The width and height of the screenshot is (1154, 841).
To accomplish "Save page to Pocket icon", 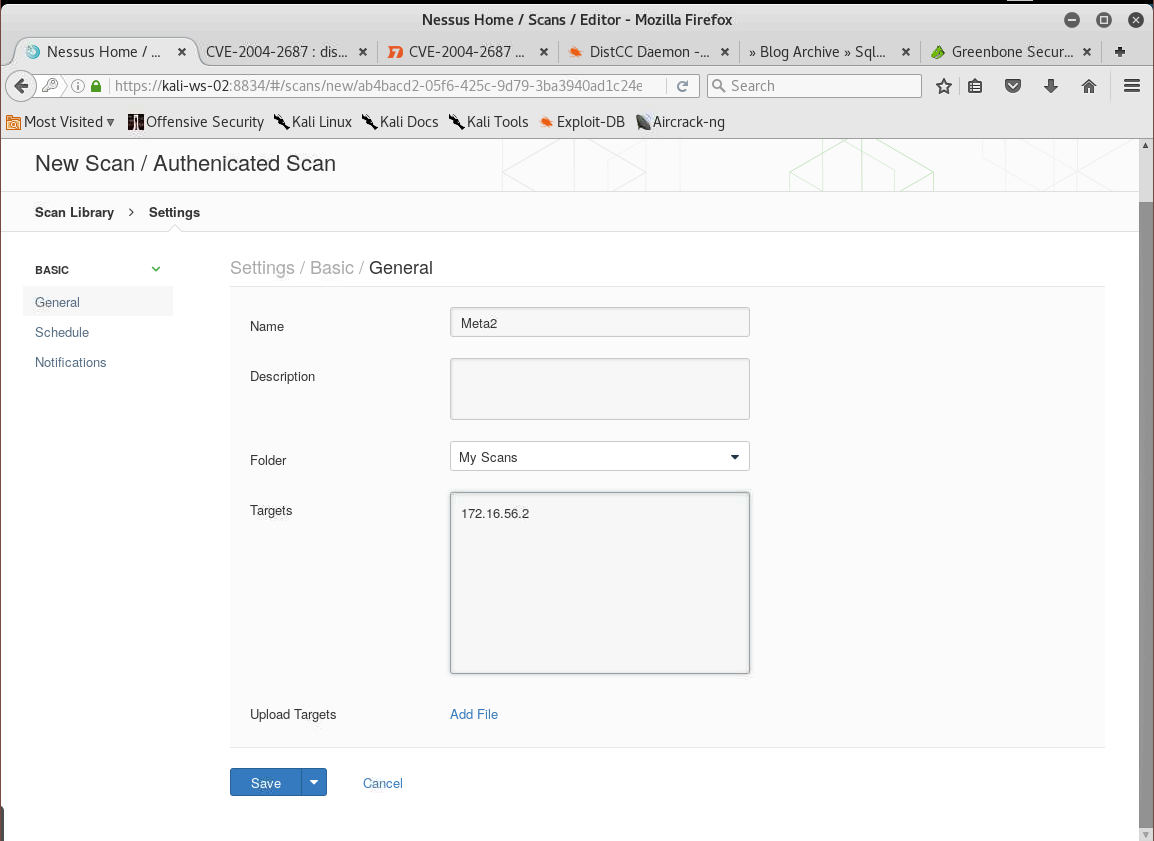I will 1013,86.
